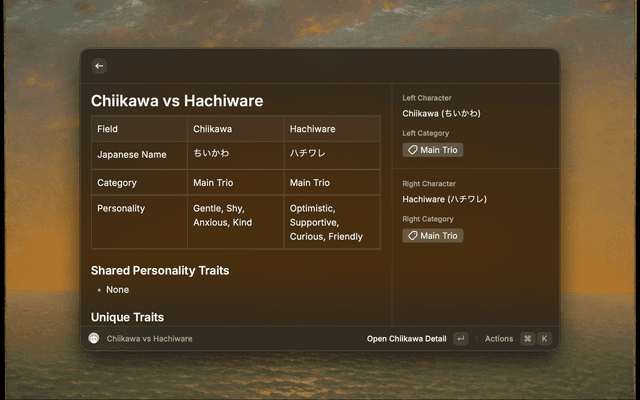
Task: Click the tag icon under Left Category
Action: (413, 150)
